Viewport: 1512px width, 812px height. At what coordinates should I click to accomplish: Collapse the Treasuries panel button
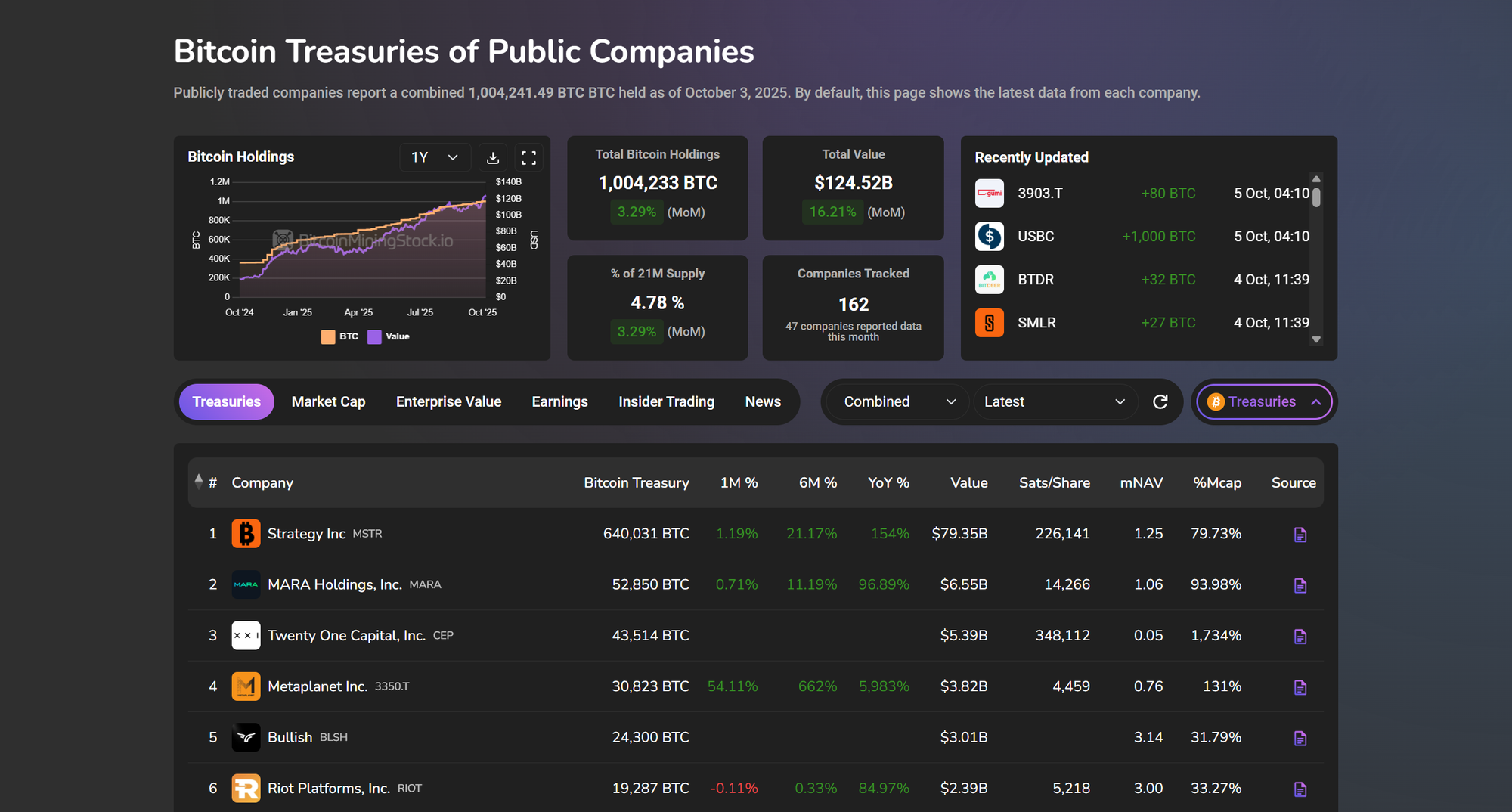tap(1263, 401)
